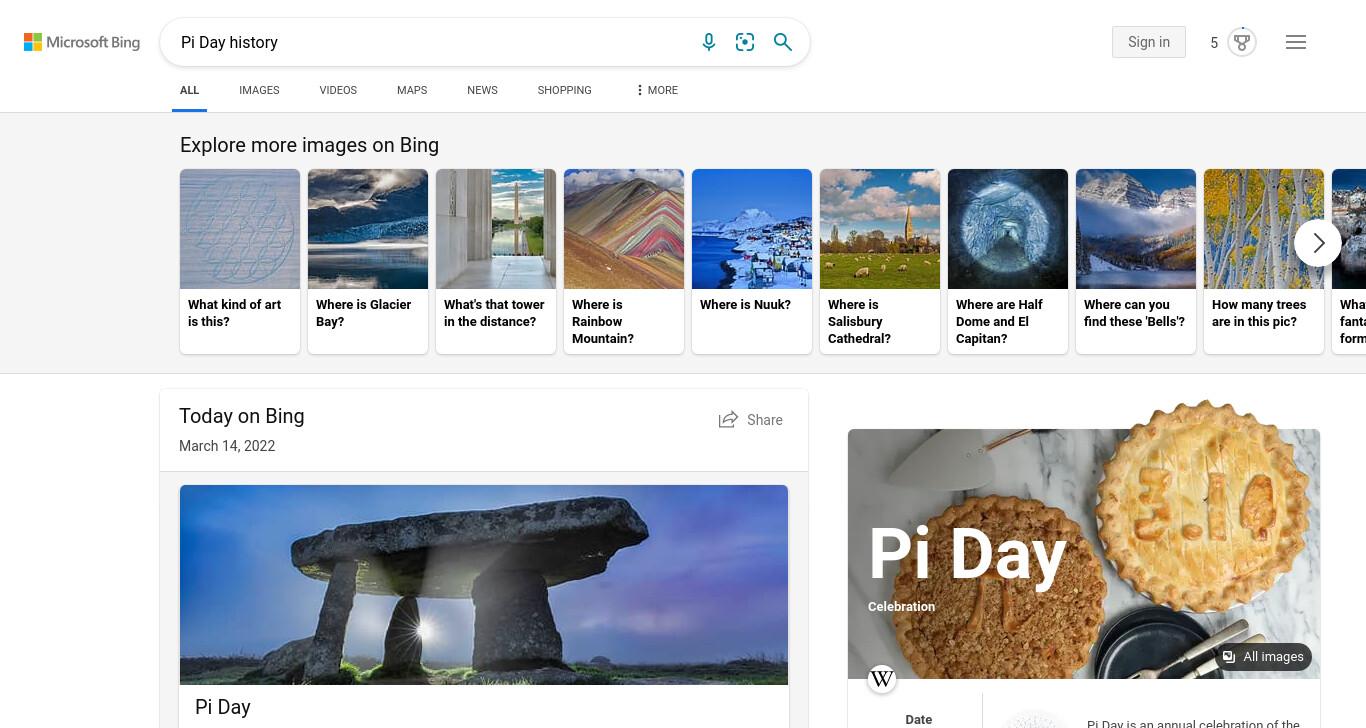Screen dimensions: 1366x728
Task: Open the VIDEOS tab
Action: point(338,90)
